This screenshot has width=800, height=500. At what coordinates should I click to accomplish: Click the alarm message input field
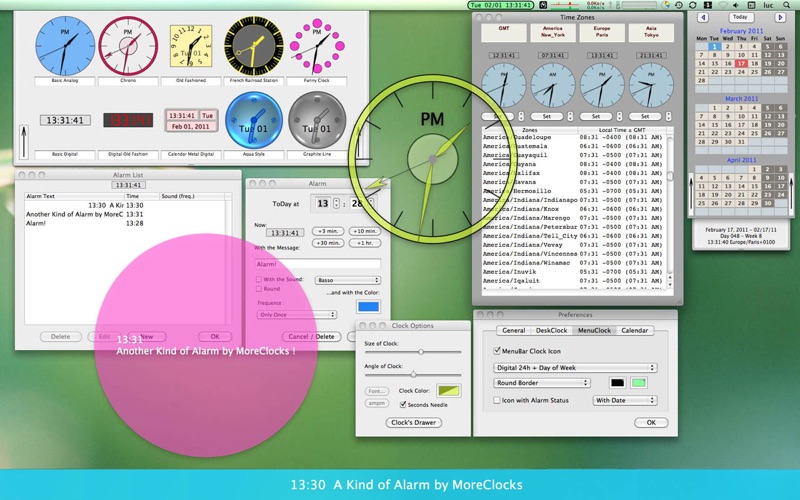click(x=318, y=264)
